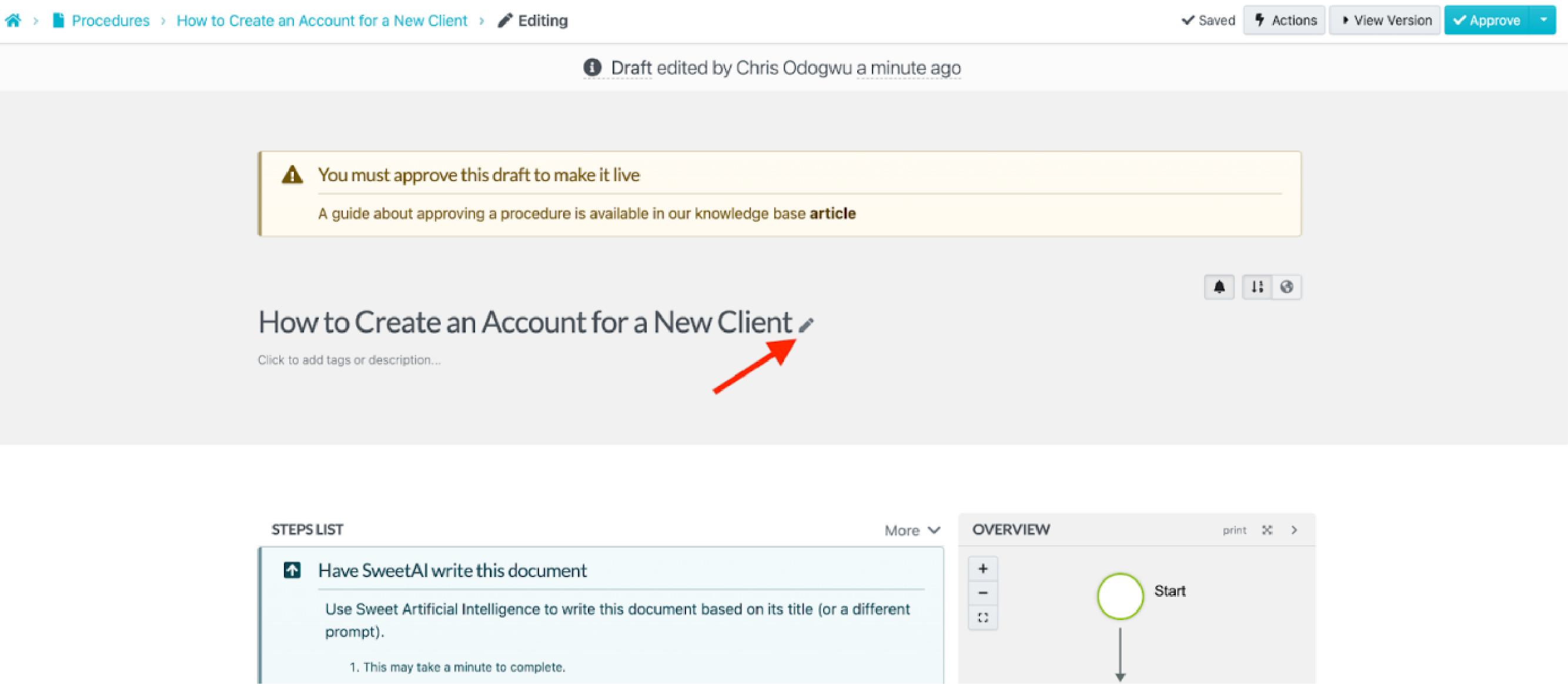Zoom in on overview diagram
1568x684 pixels.
pos(983,569)
